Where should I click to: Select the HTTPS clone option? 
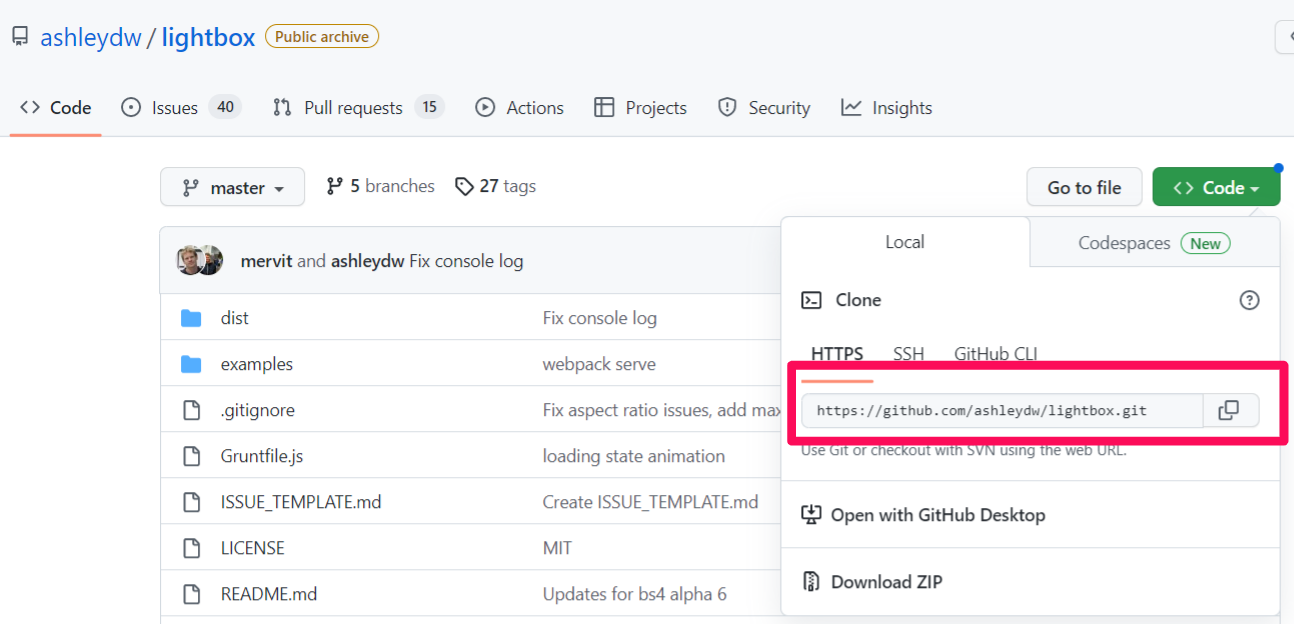837,354
